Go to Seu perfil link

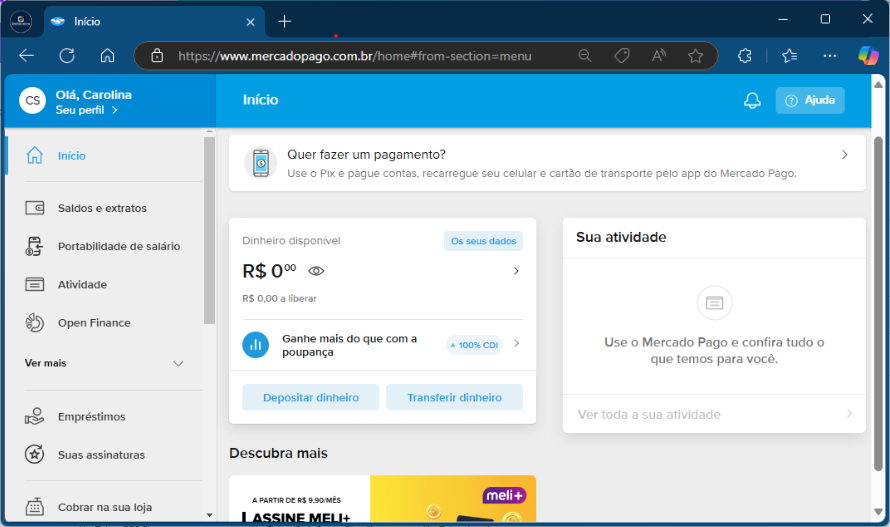point(86,110)
